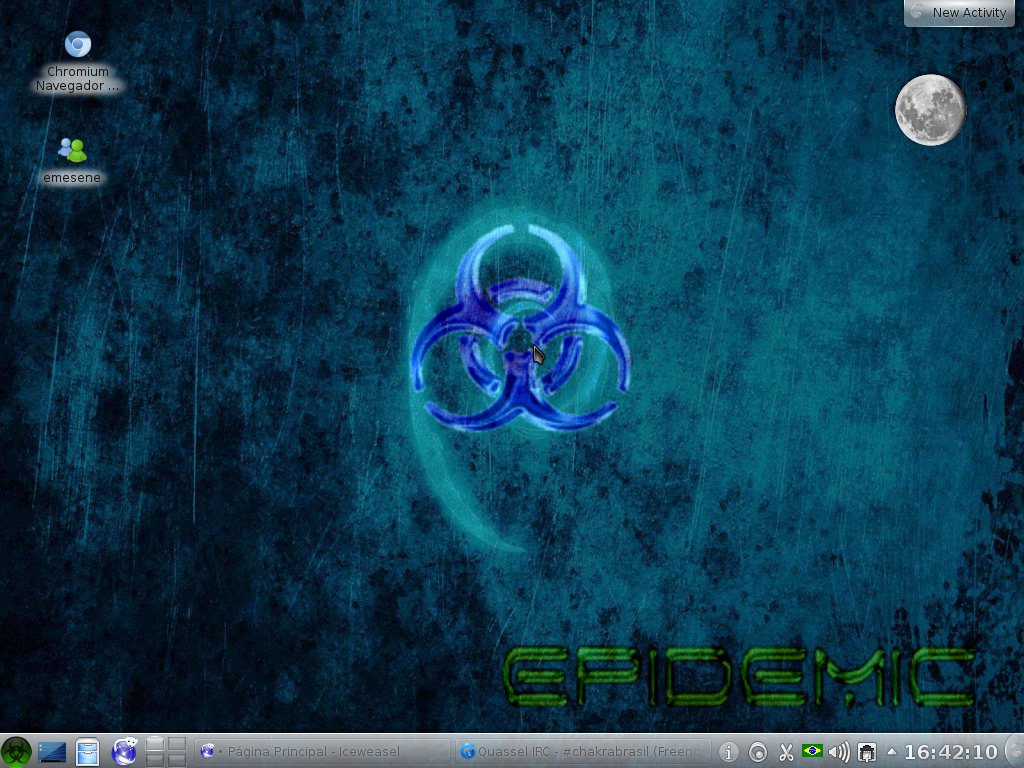The height and width of the screenshot is (768, 1024).
Task: Switch to the second virtual desktop in pager
Action: [x=176, y=744]
